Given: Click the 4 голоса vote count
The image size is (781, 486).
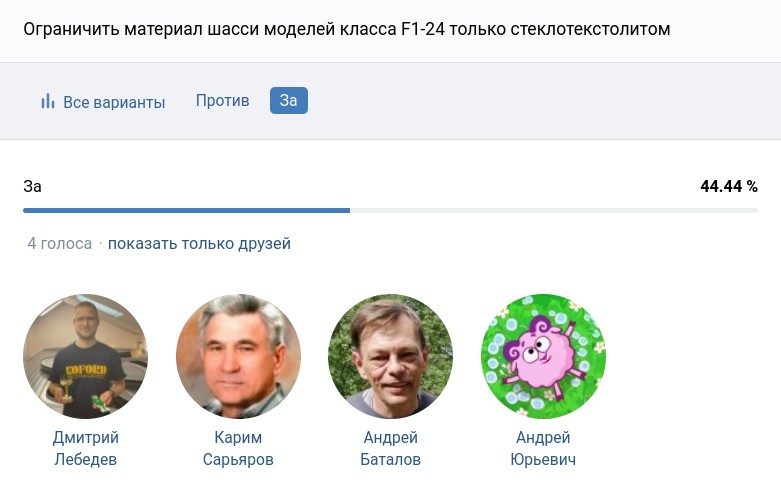Looking at the screenshot, I should click(x=60, y=243).
